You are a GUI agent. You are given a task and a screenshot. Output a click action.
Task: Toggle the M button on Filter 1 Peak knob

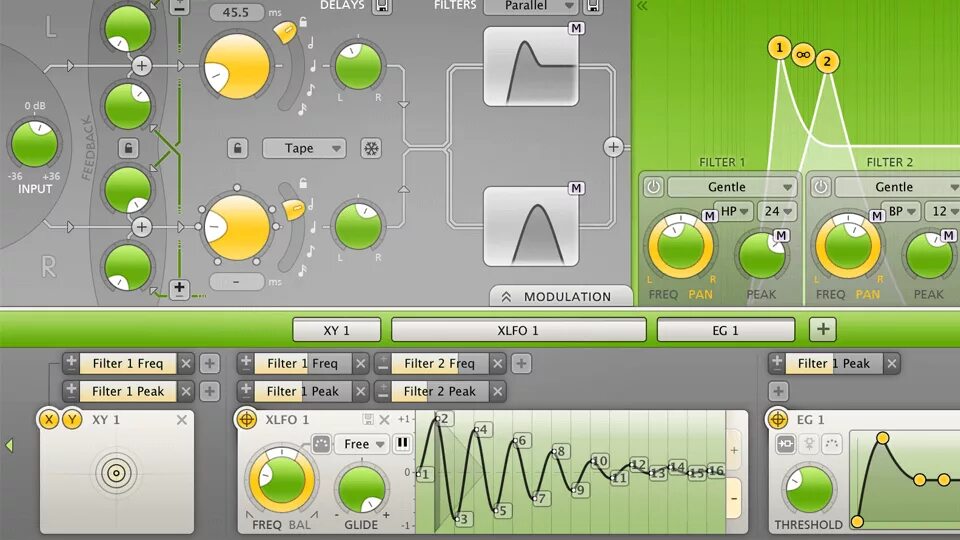(781, 236)
